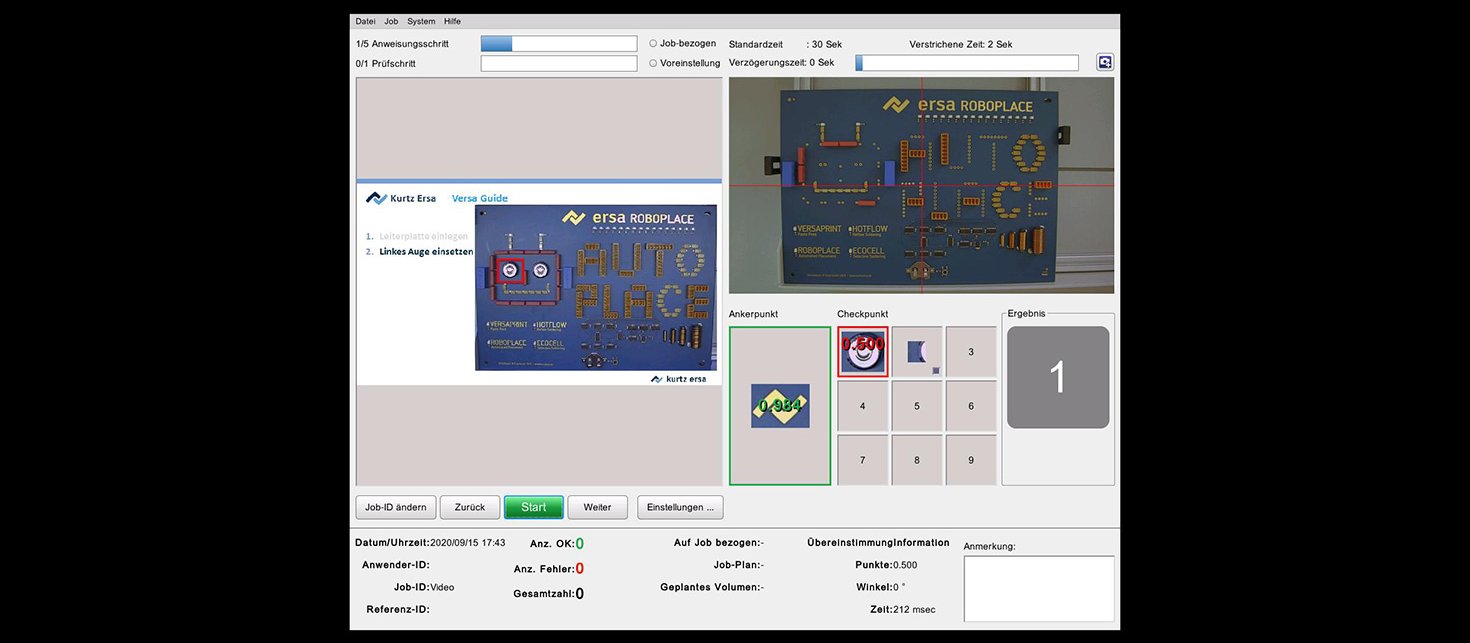The image size is (1470, 643).
Task: Click the Job-ID ändern button
Action: coord(396,507)
